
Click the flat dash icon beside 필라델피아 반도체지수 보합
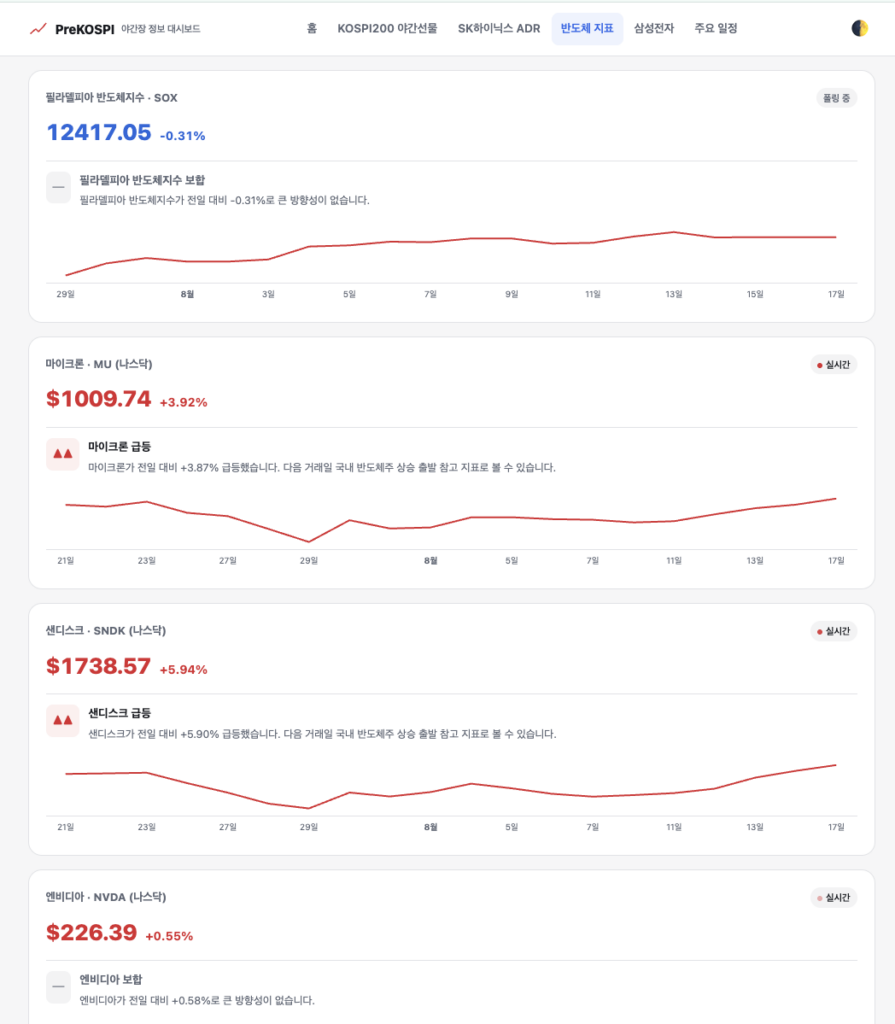click(58, 187)
